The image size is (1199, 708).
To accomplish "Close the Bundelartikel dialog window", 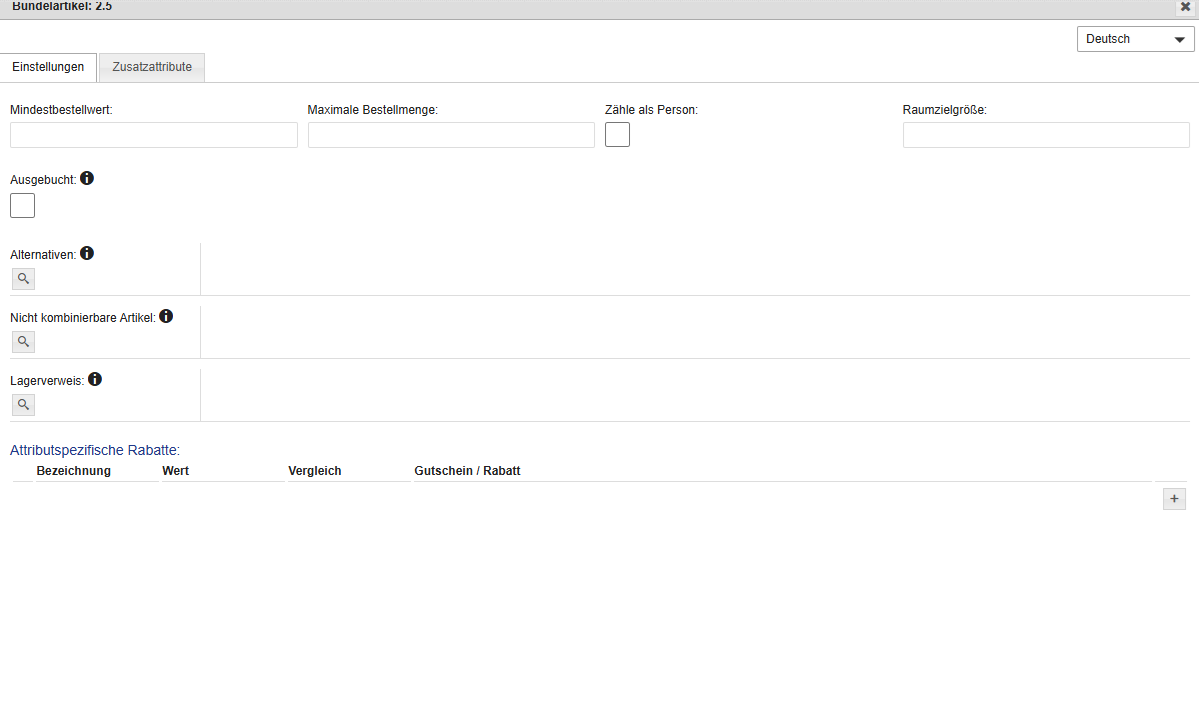I will click(x=1185, y=6).
